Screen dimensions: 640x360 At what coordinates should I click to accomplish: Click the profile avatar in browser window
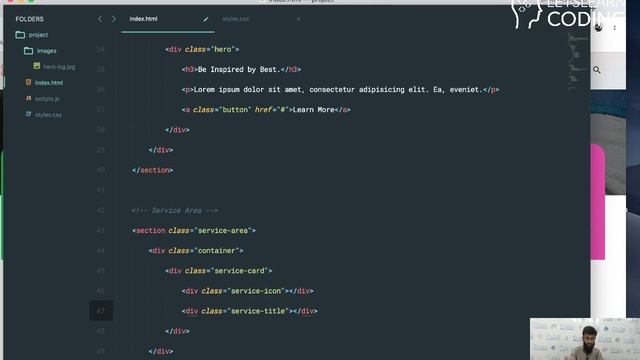click(598, 28)
